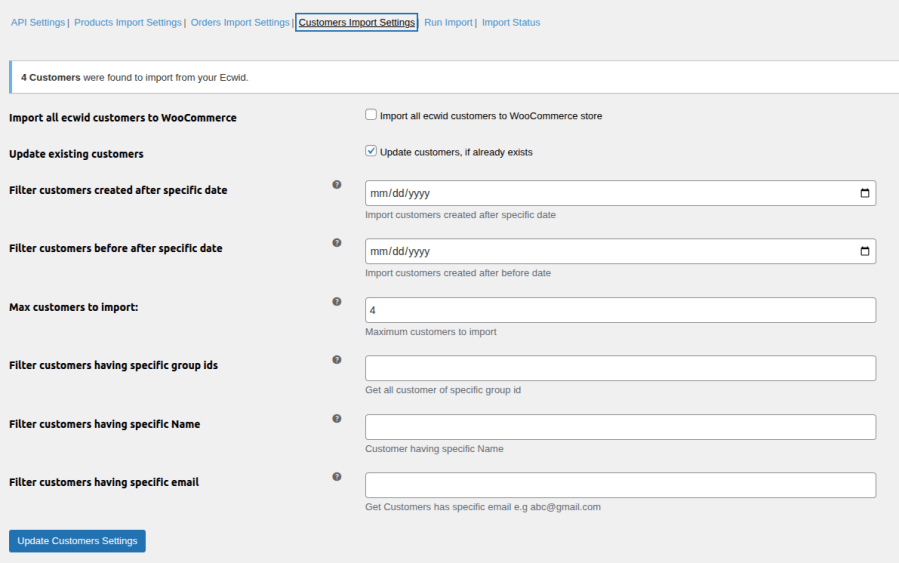This screenshot has height=563, width=899.
Task: Click help icon for specific Name filter
Action: coord(337,418)
